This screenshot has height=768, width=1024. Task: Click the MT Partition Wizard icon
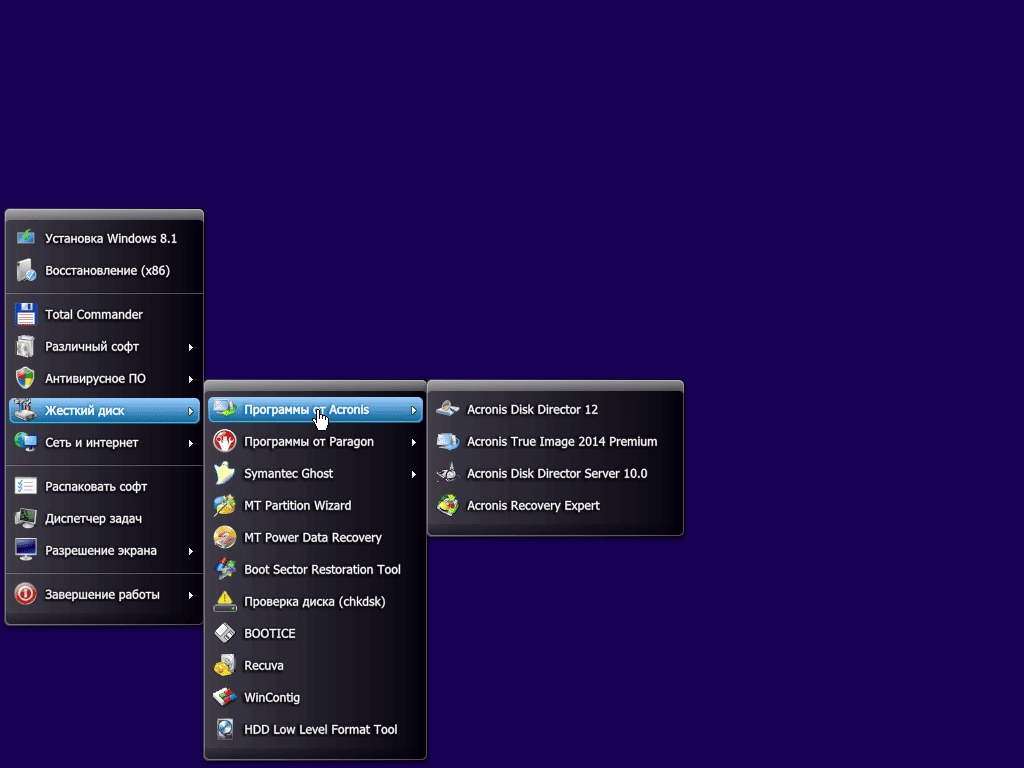pyautogui.click(x=225, y=505)
